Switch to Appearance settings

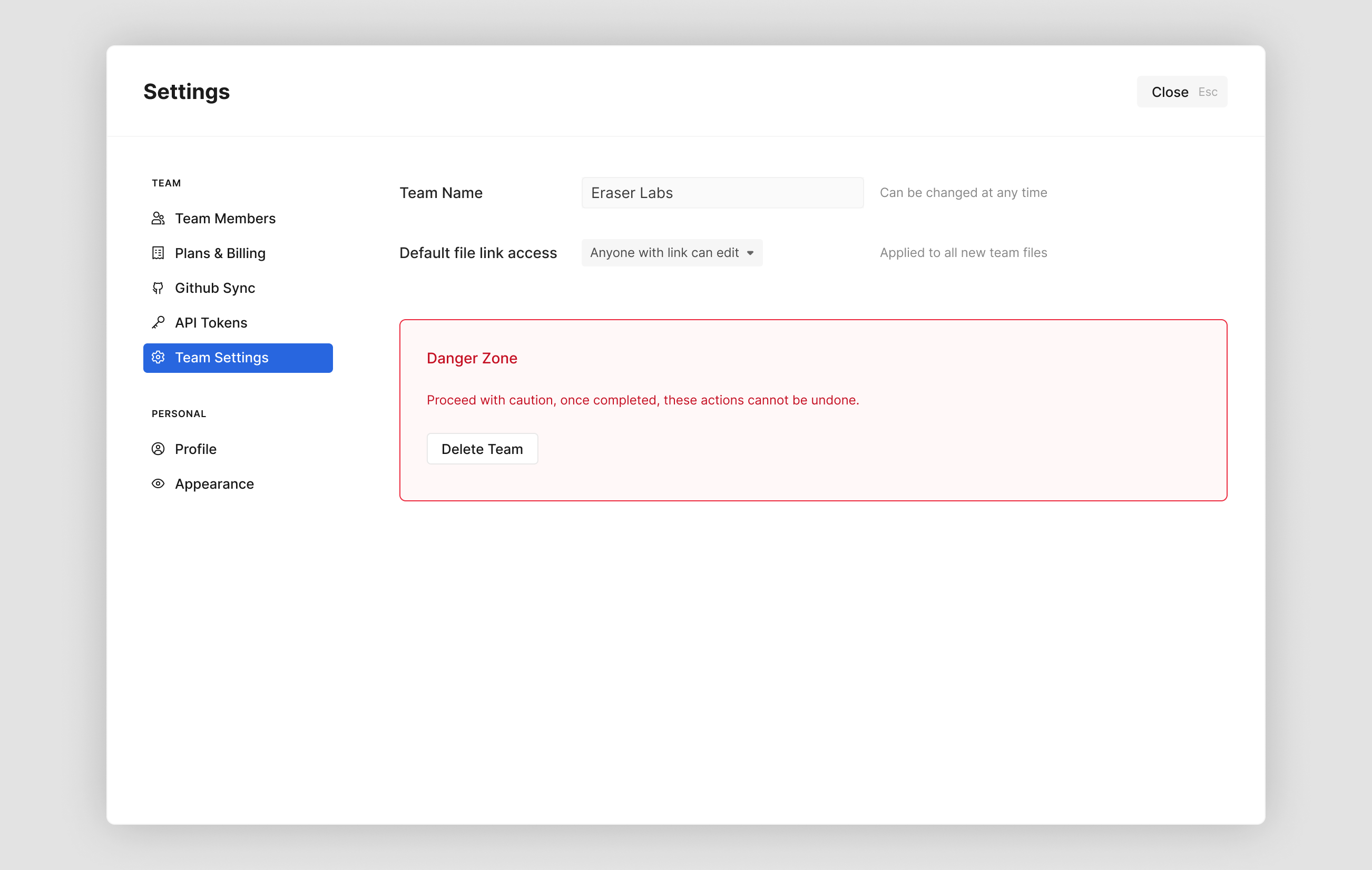pyautogui.click(x=214, y=484)
